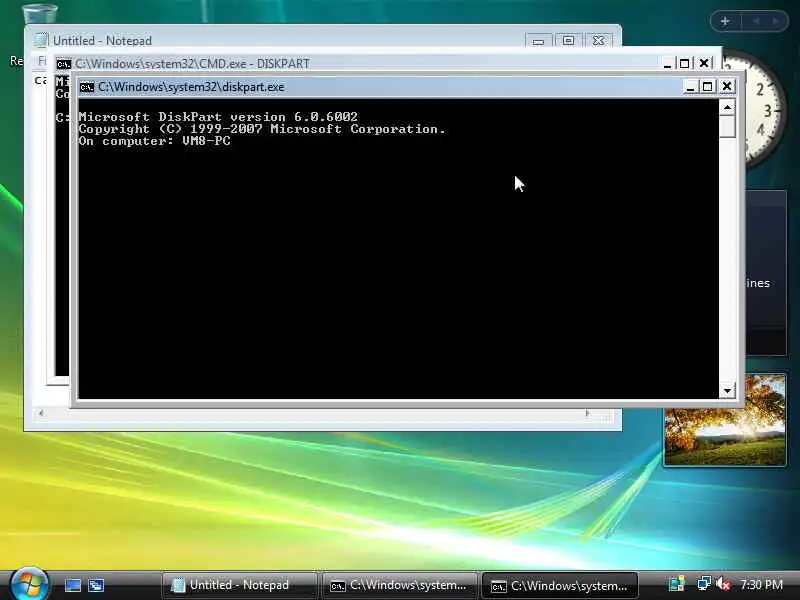This screenshot has height=600, width=800.
Task: Maximize the diskpart.exe window
Action: pyautogui.click(x=708, y=87)
